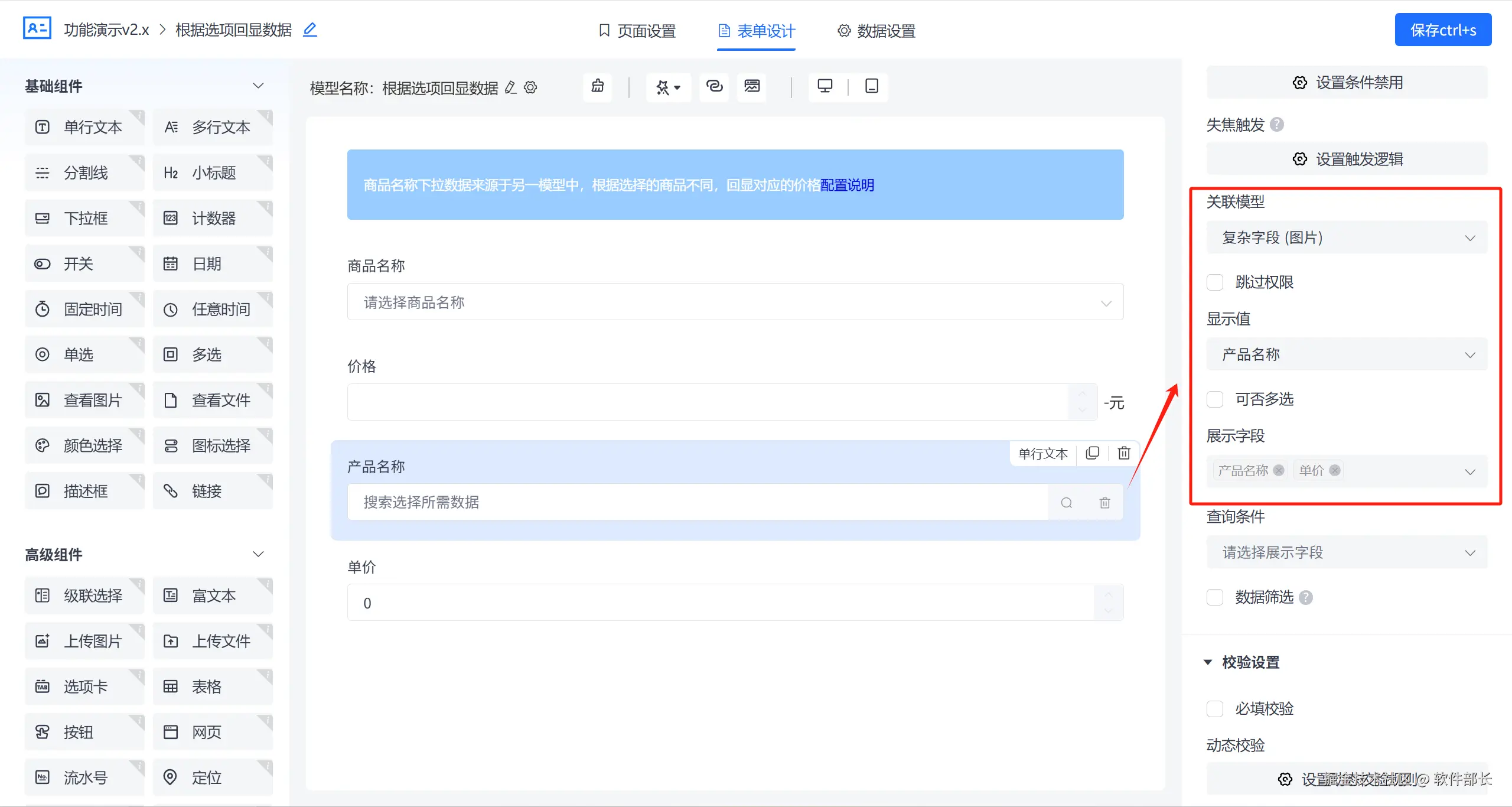Image resolution: width=1512 pixels, height=807 pixels.
Task: Click the clear canvas broom icon
Action: click(598, 87)
